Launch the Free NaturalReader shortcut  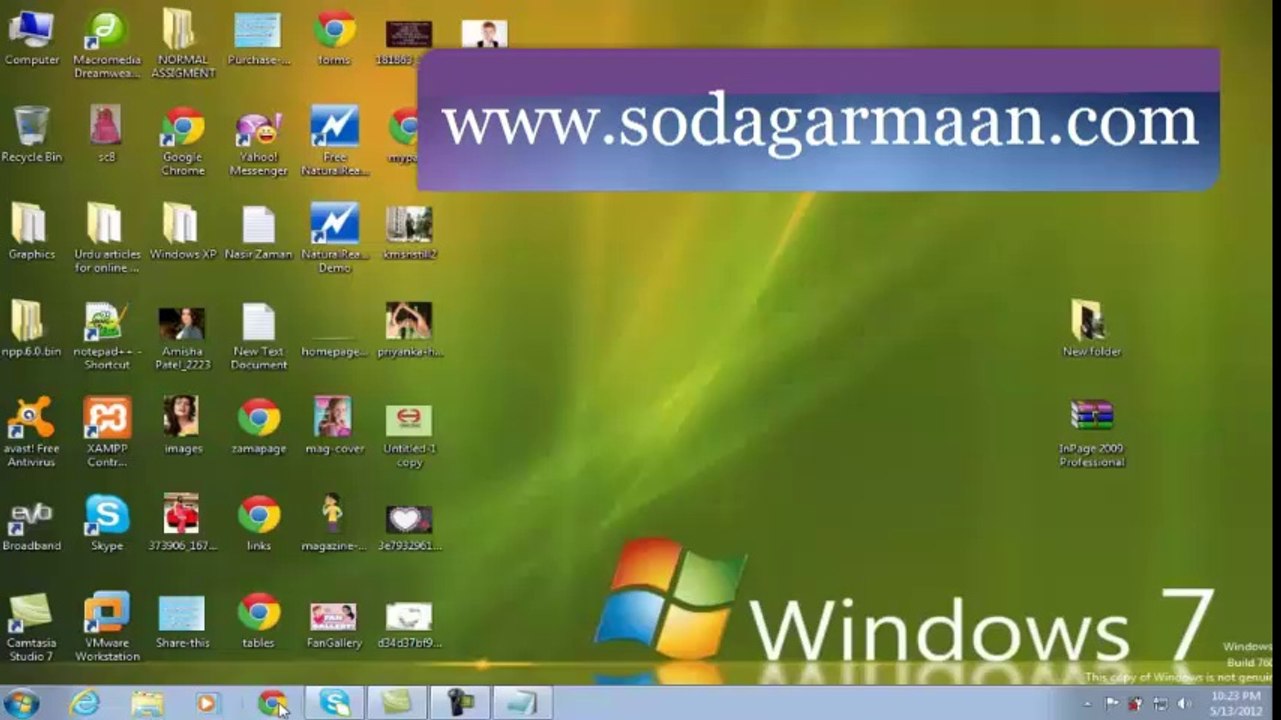334,142
